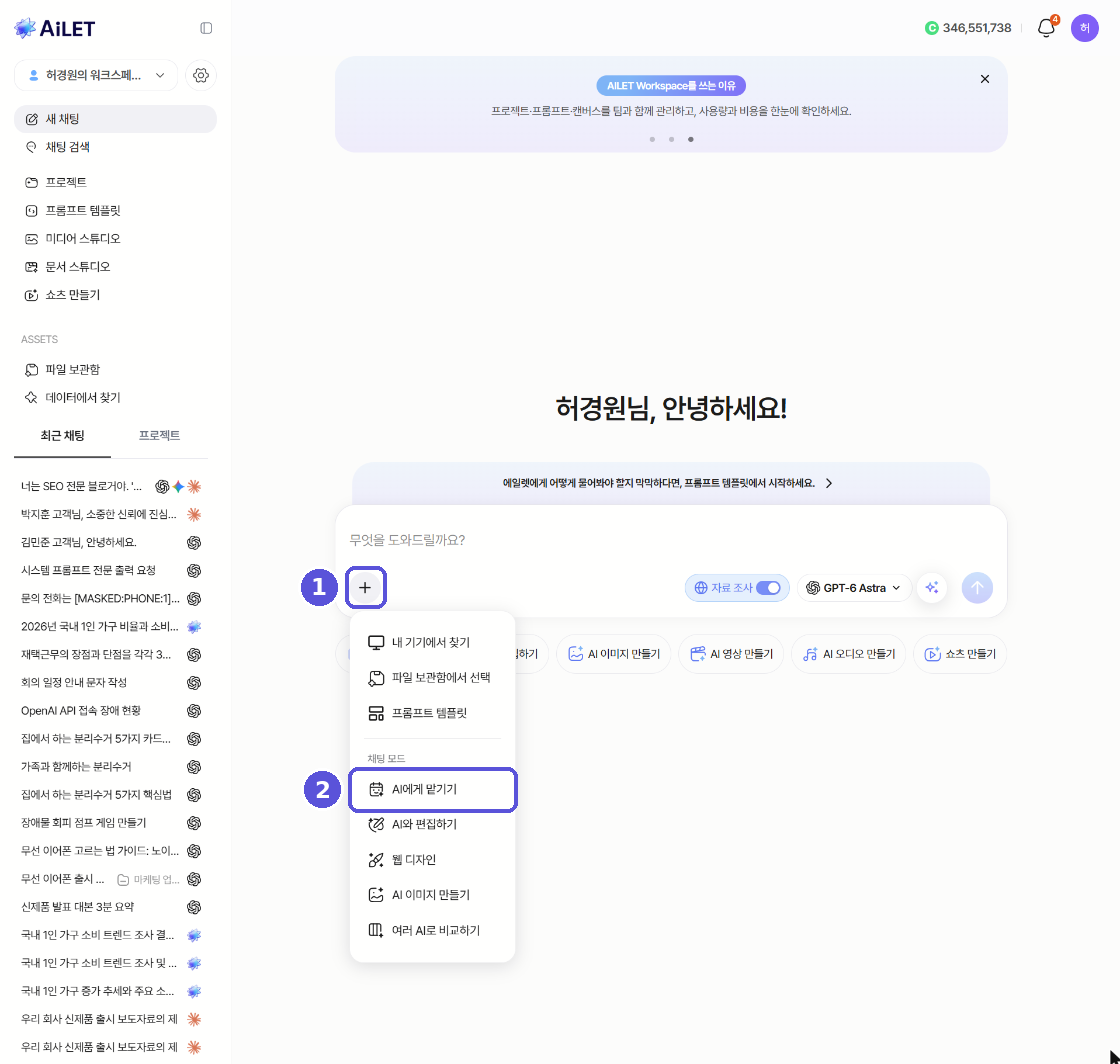Image resolution: width=1120 pixels, height=1064 pixels.
Task: Switch to 최근 채팅 tab
Action: (x=62, y=436)
